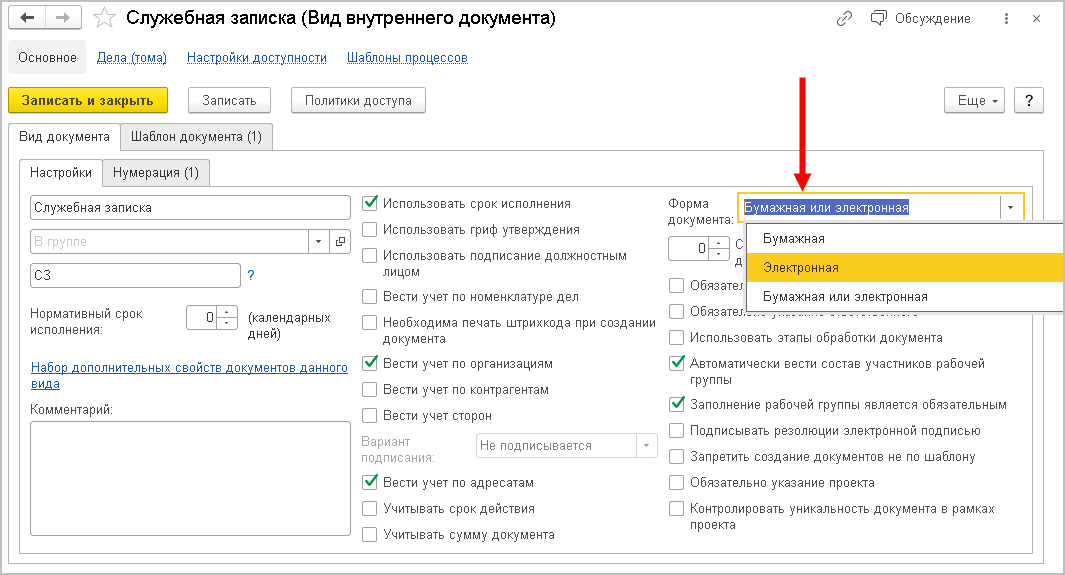Enable Использовать гриф утверждения checkbox

(371, 230)
